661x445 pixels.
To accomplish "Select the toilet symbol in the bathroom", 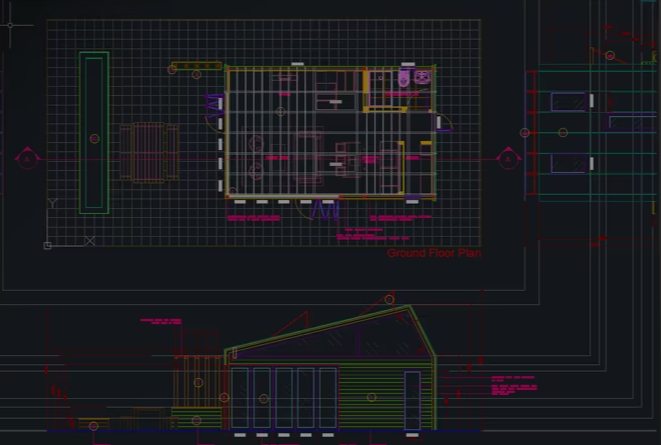I will [x=403, y=78].
